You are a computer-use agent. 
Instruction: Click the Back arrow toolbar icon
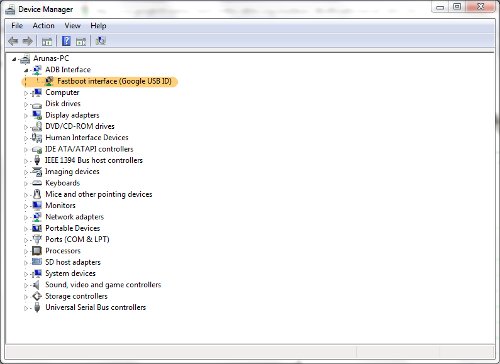[13, 41]
